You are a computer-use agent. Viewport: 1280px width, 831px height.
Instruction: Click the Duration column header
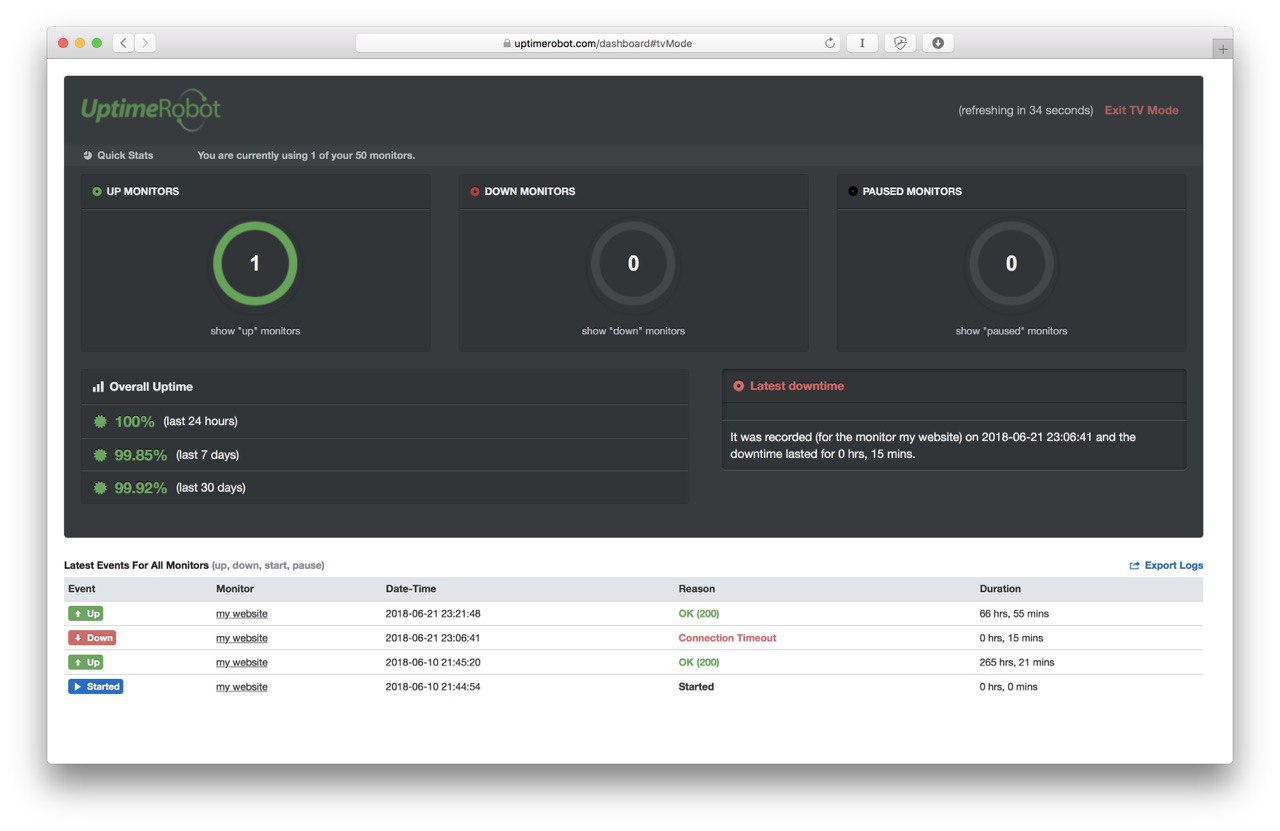pos(1000,589)
